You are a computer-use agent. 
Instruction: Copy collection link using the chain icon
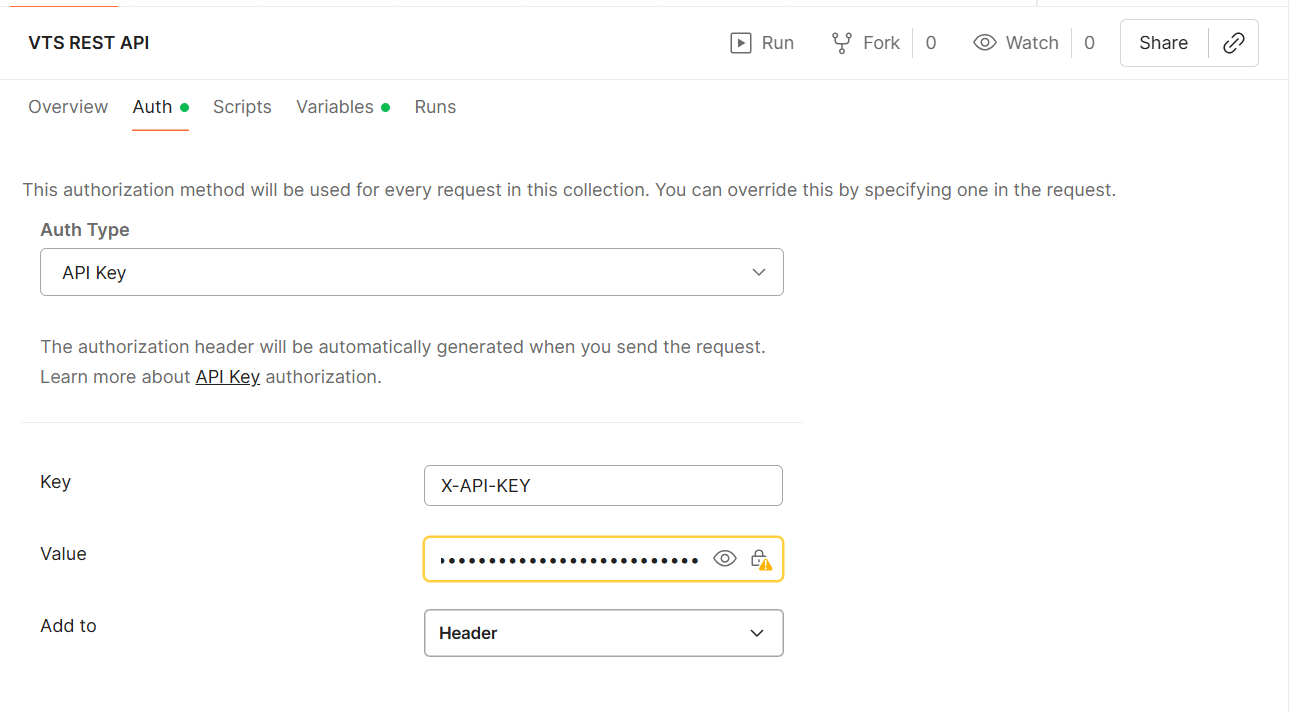tap(1234, 43)
